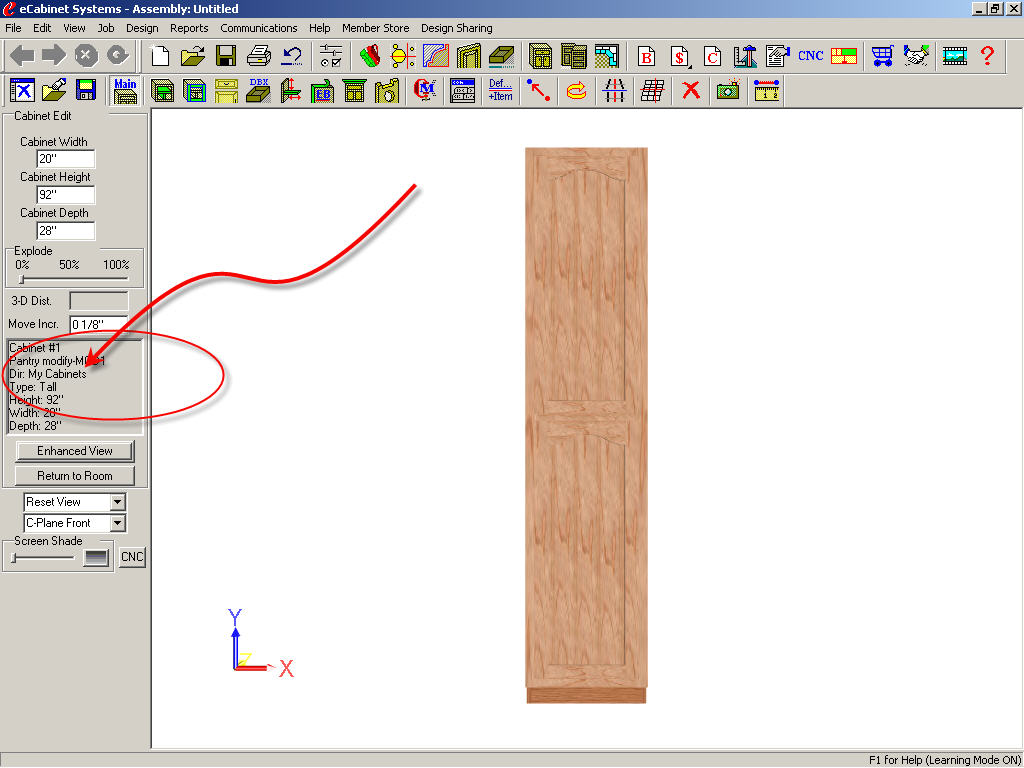Click the CM clamp icon
Image resolution: width=1024 pixels, height=768 pixels.
(425, 90)
